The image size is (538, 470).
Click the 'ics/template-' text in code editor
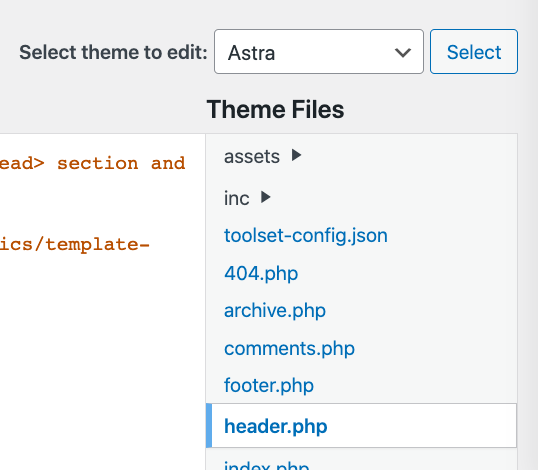coord(74,244)
